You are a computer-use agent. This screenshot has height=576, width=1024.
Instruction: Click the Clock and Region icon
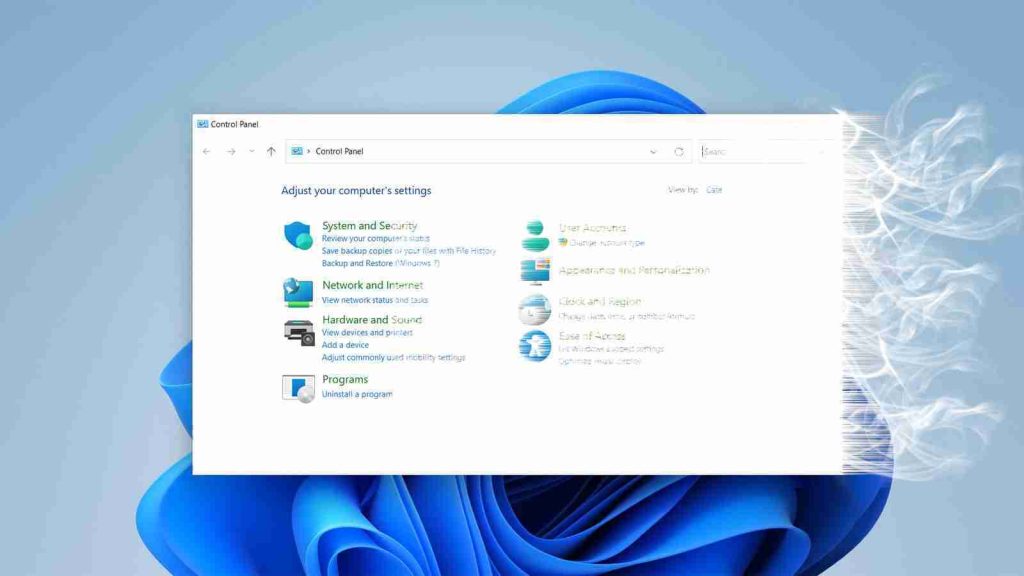[535, 310]
